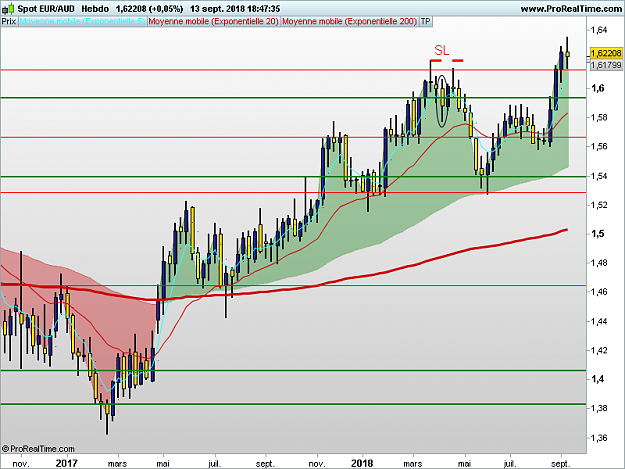Viewport: 625px width, 469px height.
Task: Click the www.ProRealTime.com link
Action: 571,9
